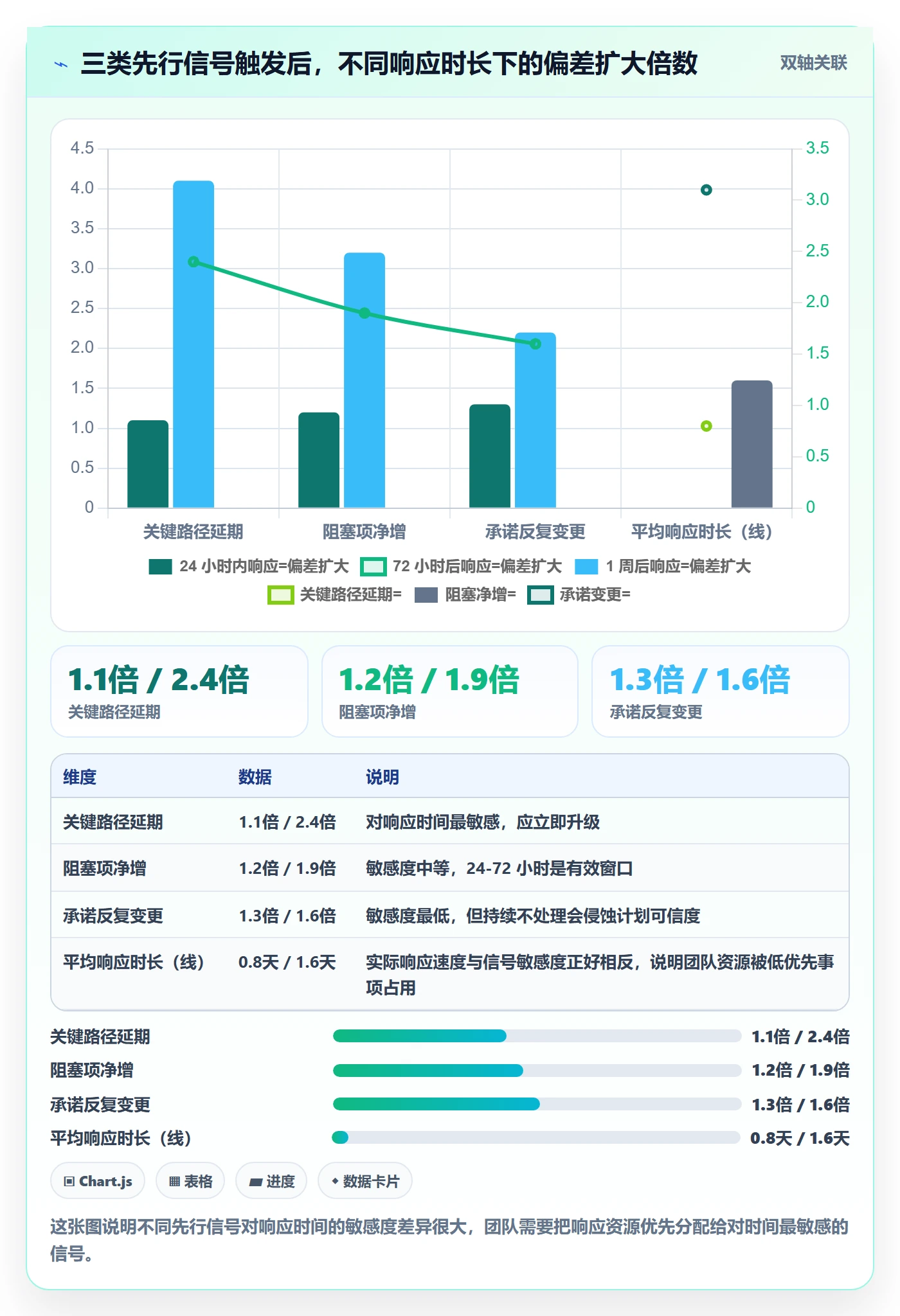
Task: Click the dark teal bar for 阻塞项净增
Action: pos(319,460)
